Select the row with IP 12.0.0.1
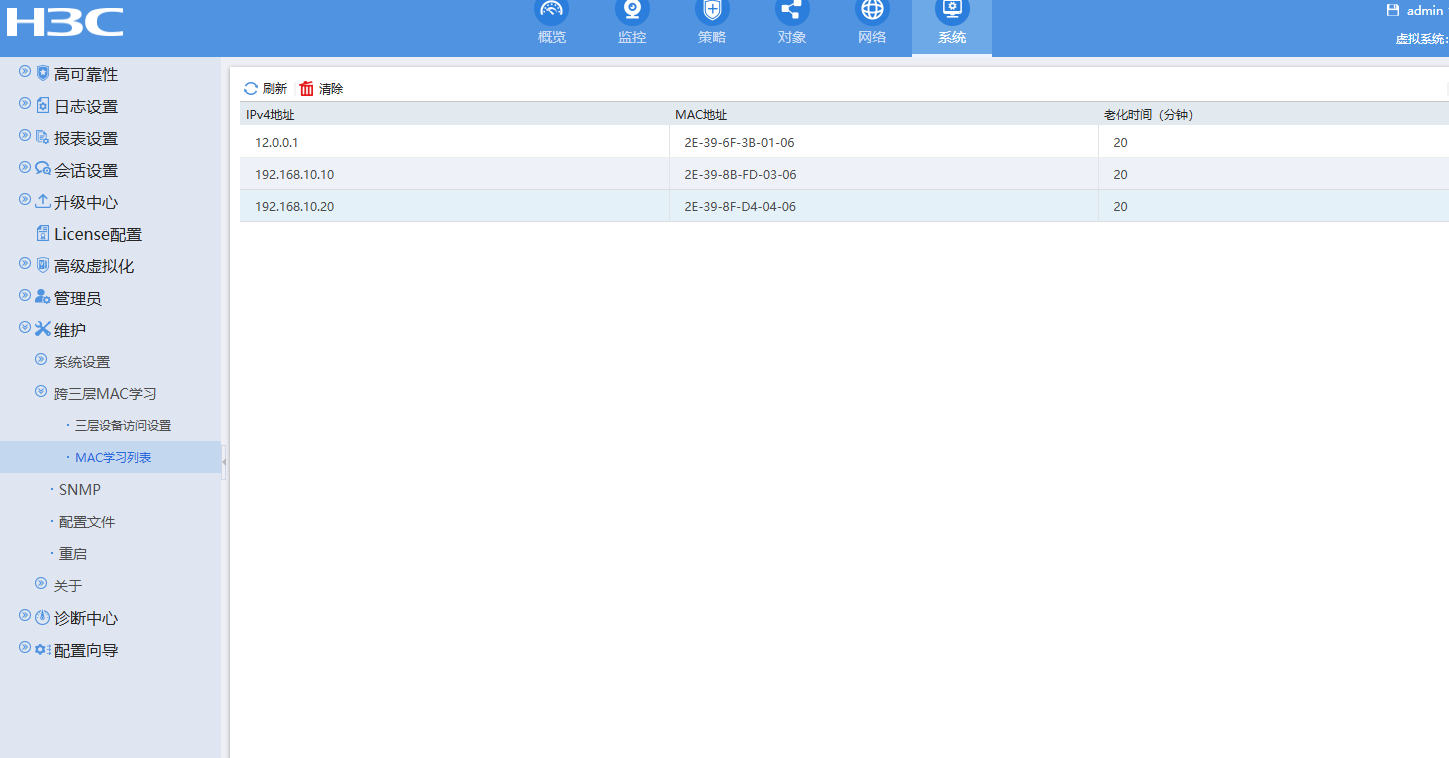The width and height of the screenshot is (1449, 758). pyautogui.click(x=844, y=142)
